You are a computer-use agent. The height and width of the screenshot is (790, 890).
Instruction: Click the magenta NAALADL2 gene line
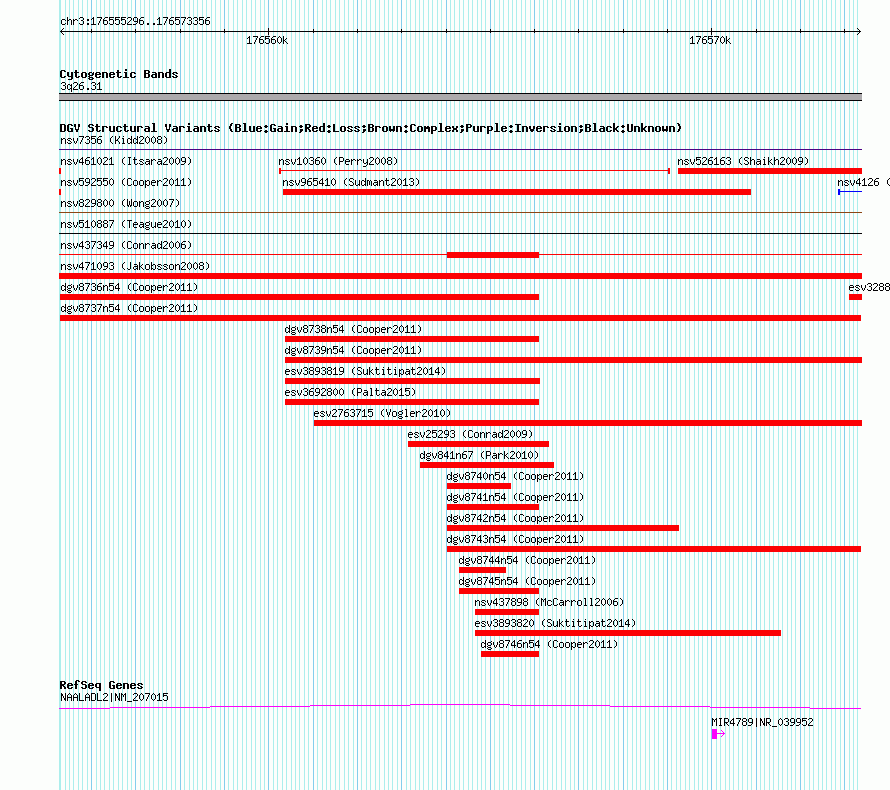pyautogui.click(x=460, y=707)
